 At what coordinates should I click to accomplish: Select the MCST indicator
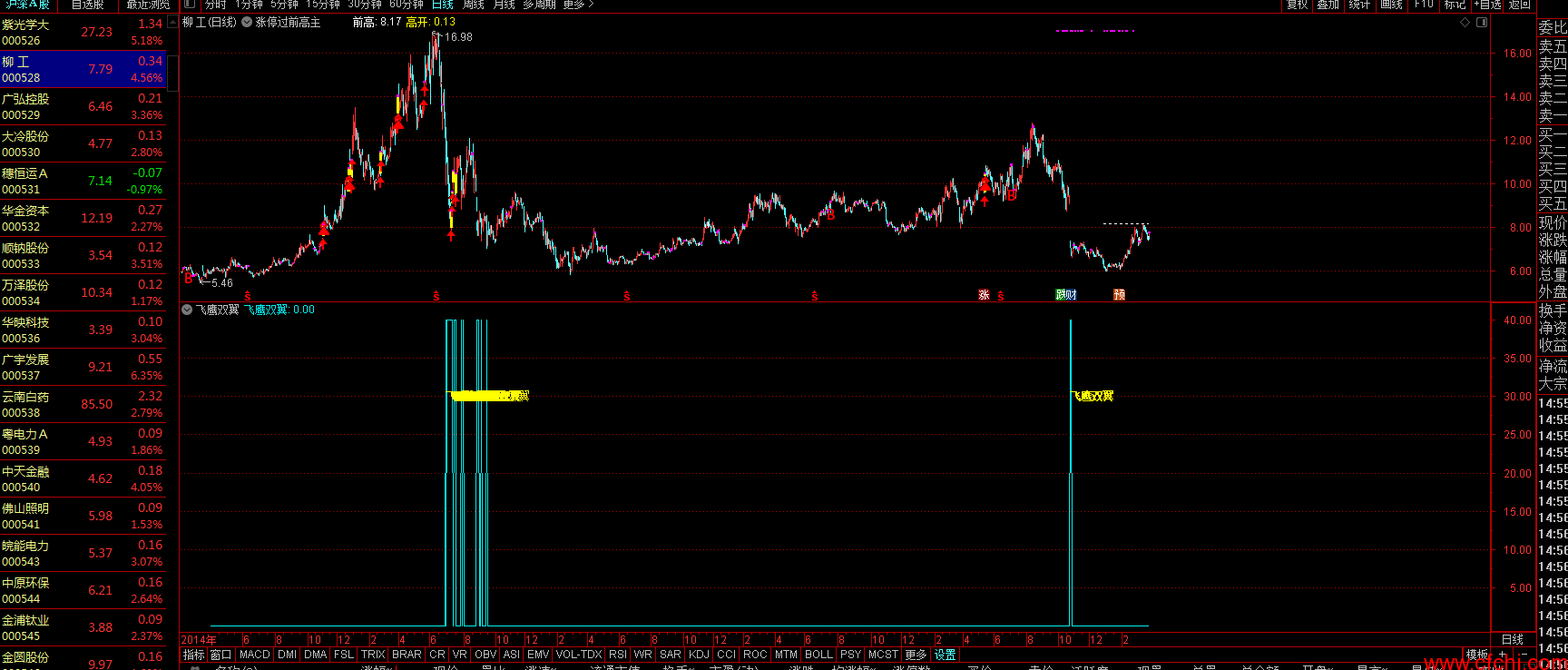point(883,655)
